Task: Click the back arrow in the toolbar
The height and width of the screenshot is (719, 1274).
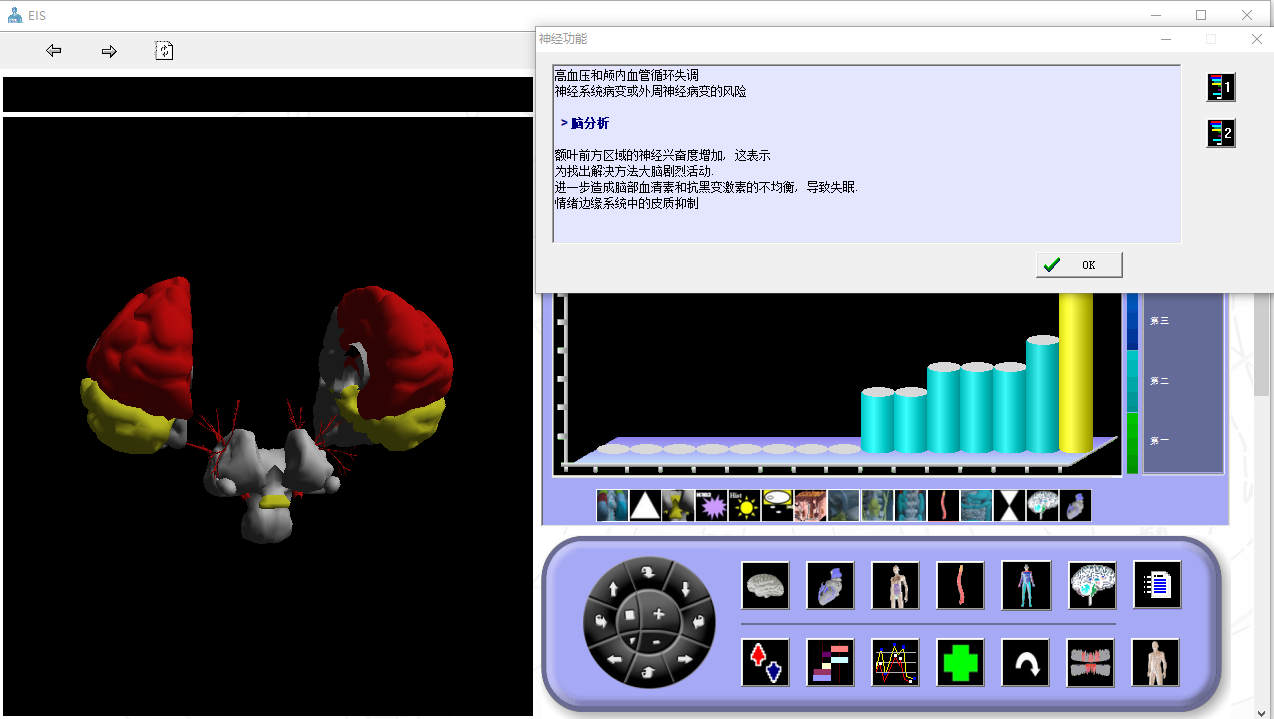Action: pos(54,51)
